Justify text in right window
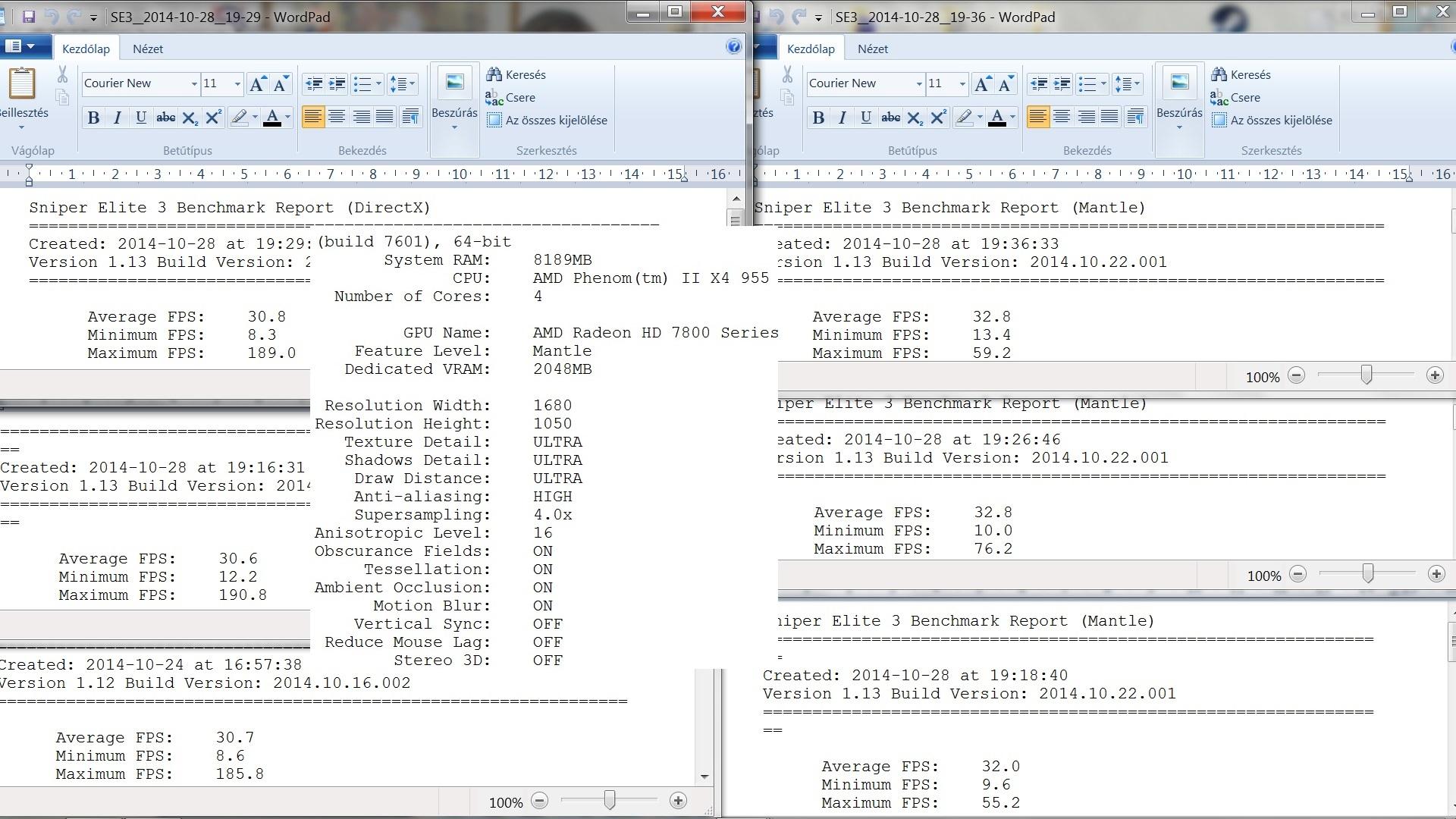This screenshot has height=819, width=1456. point(1109,117)
